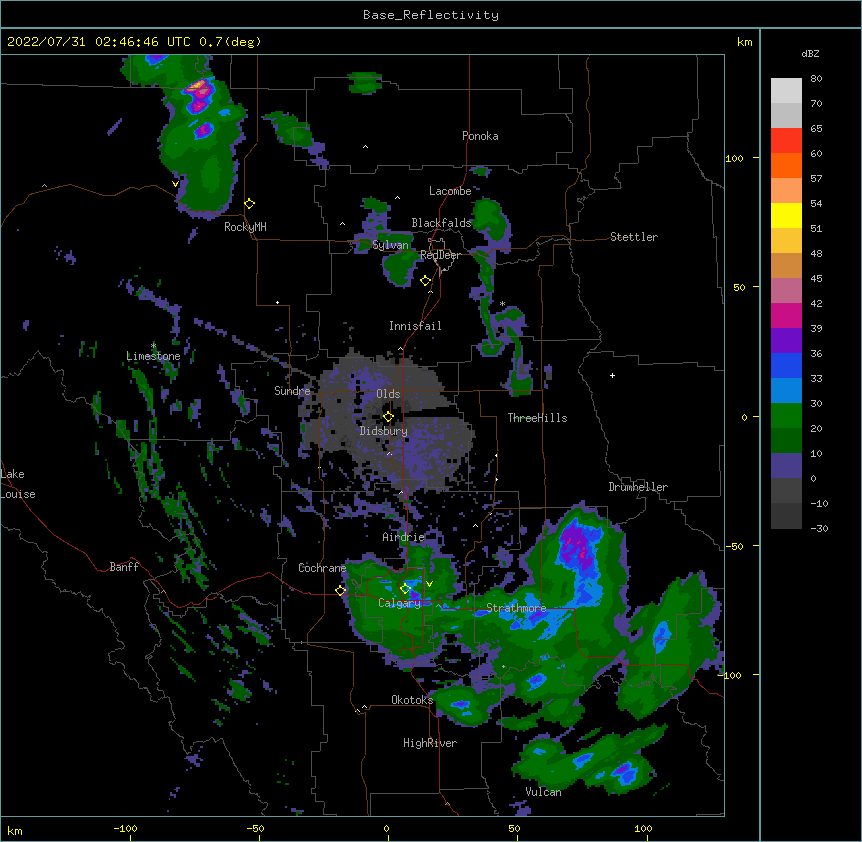Click the yellow diamond marker below Cochrane label

[340, 590]
